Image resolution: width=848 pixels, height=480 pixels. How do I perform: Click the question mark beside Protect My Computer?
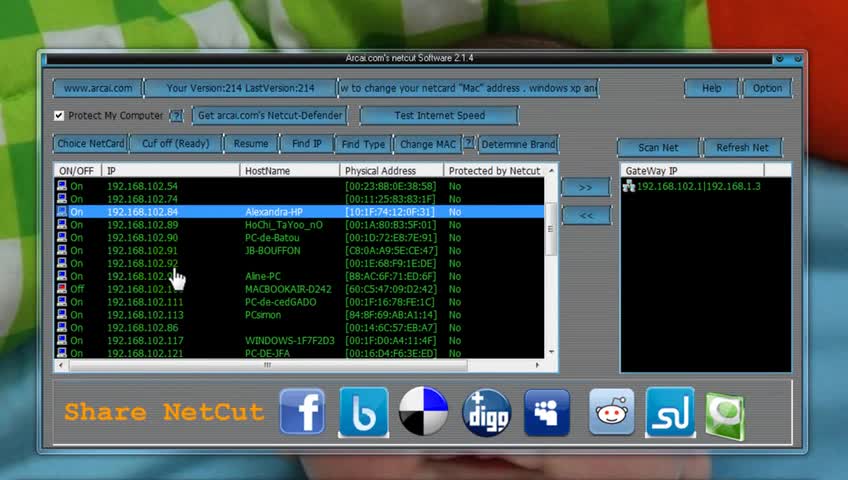click(x=176, y=116)
